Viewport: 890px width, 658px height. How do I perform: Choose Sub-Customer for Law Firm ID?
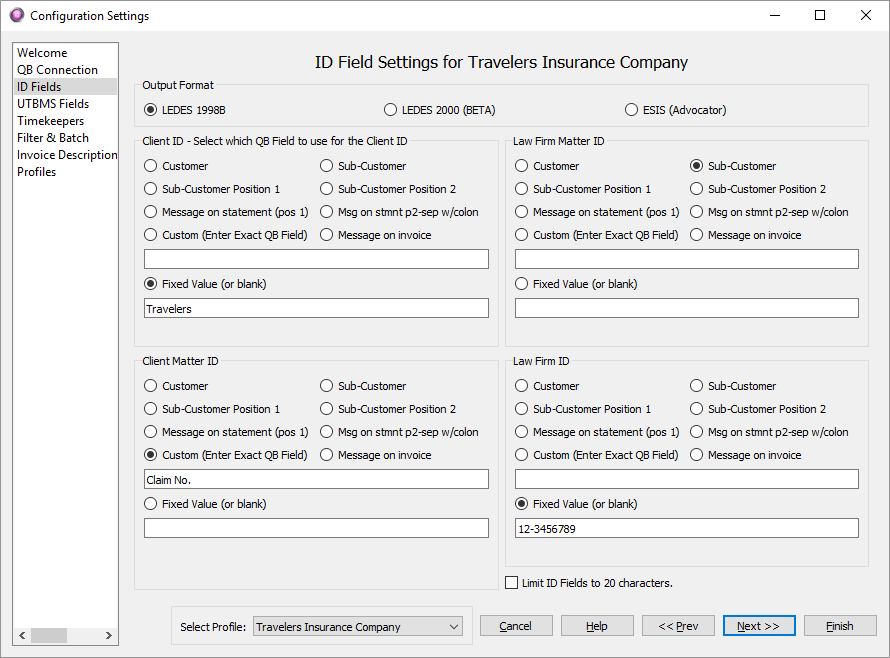click(733, 386)
